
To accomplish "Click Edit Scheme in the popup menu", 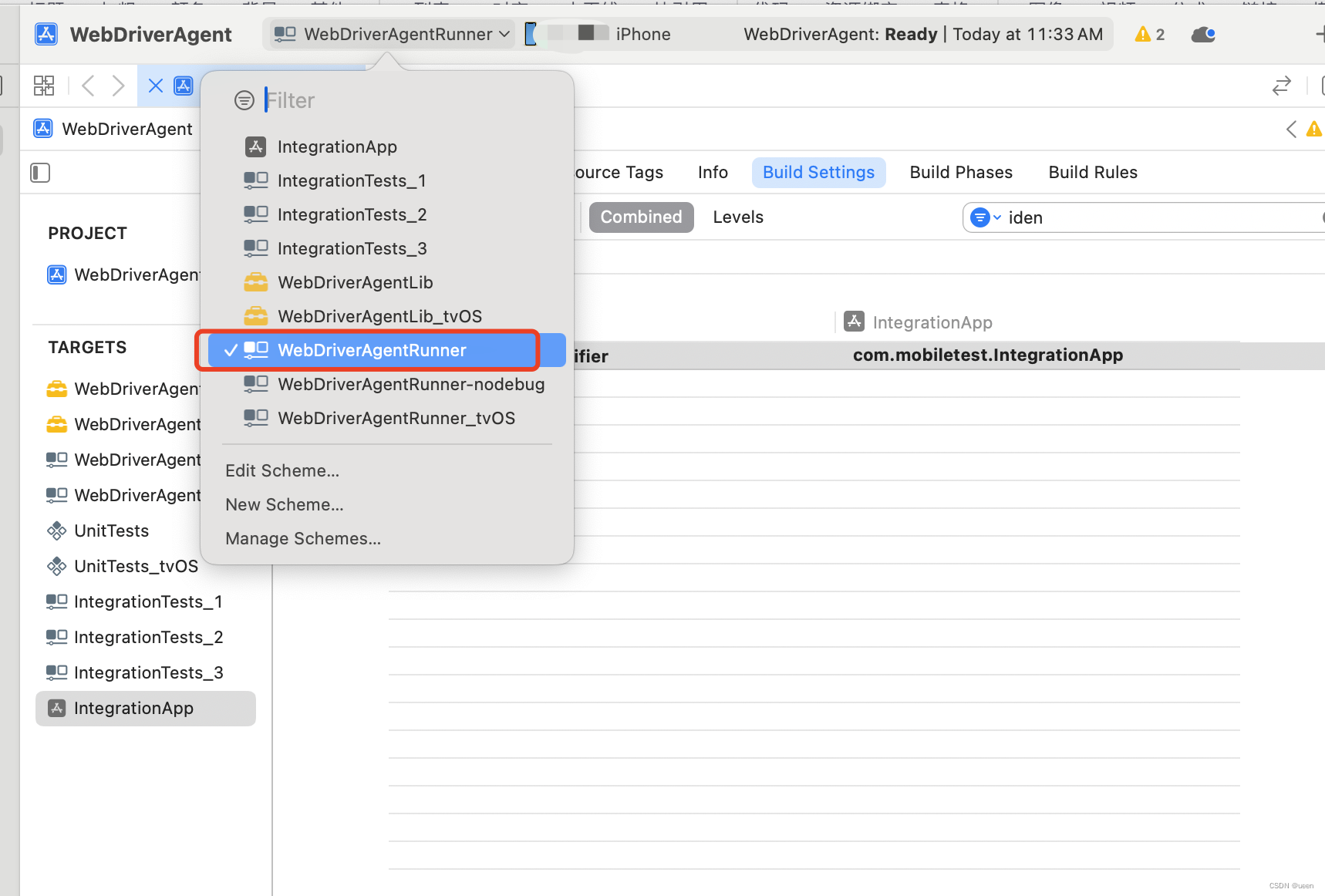I will (282, 470).
